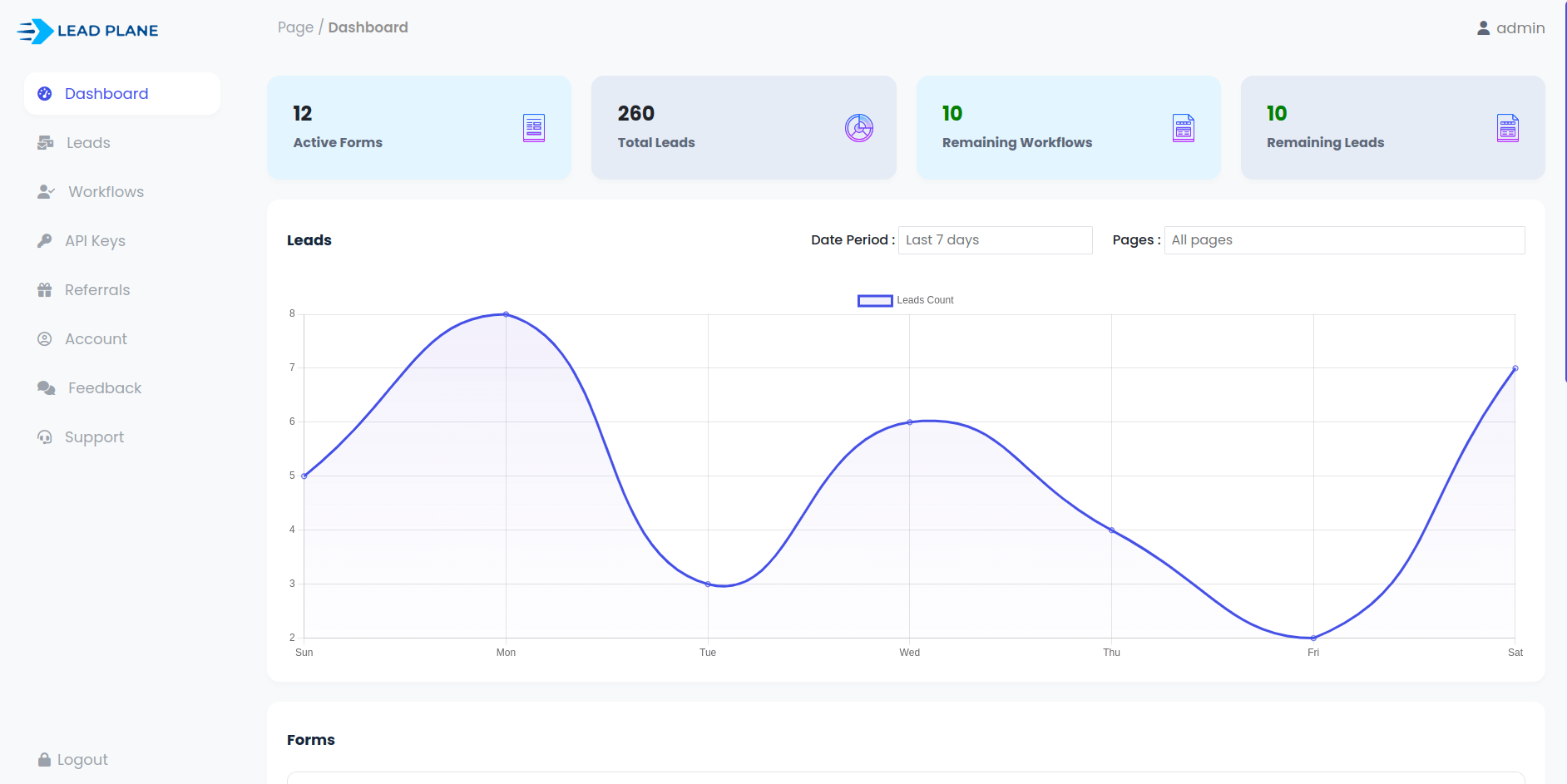Select the Referrals gift icon
The height and width of the screenshot is (784, 1567).
(45, 289)
